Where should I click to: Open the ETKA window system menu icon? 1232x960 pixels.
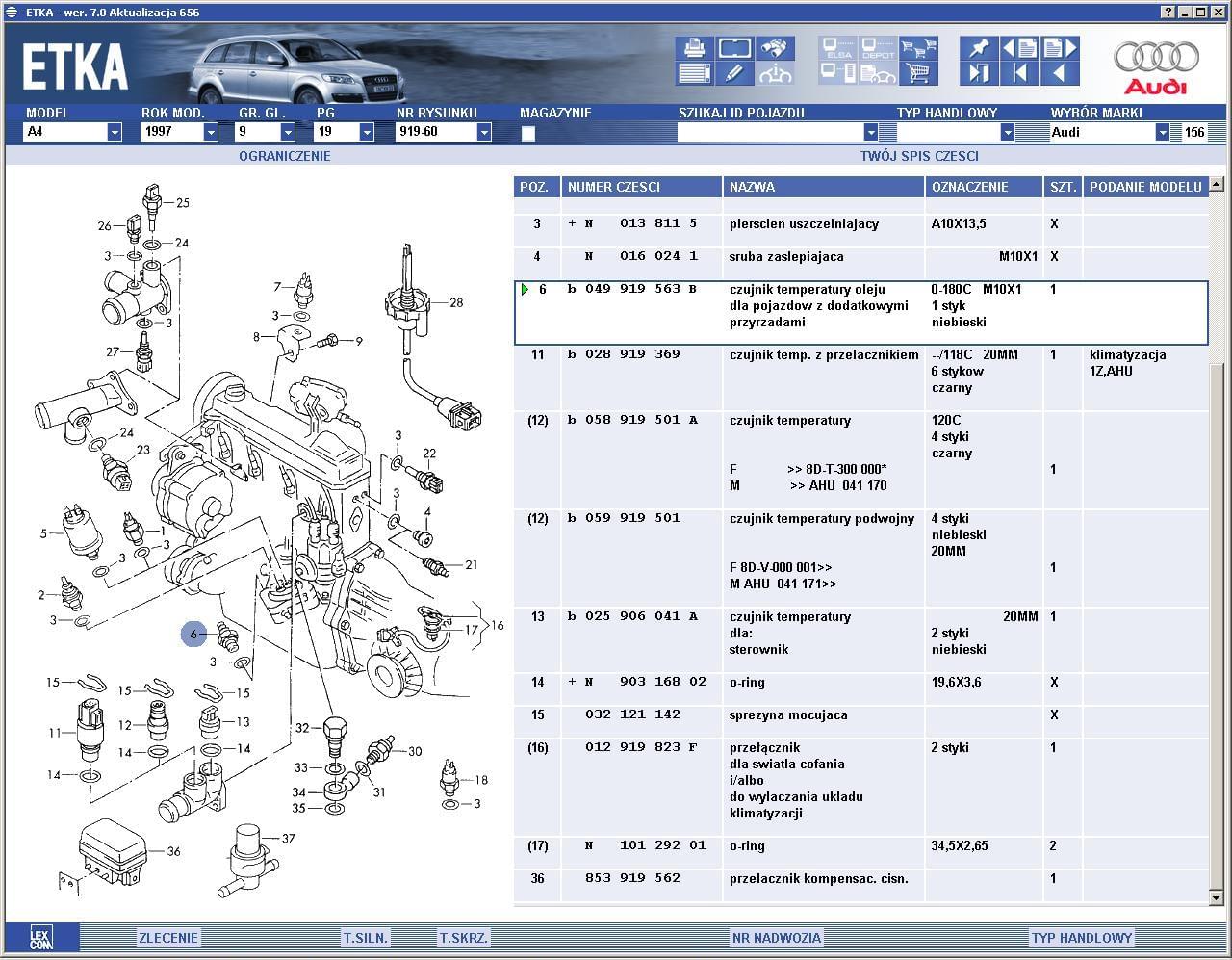click(x=11, y=13)
